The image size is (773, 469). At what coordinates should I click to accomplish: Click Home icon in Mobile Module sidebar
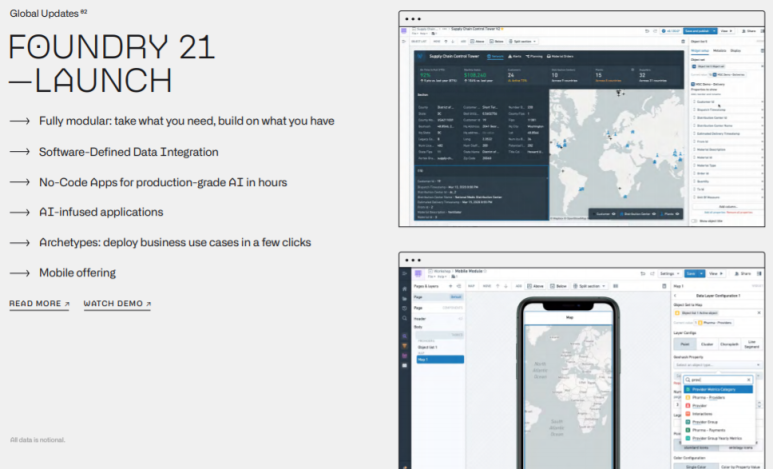coord(405,289)
